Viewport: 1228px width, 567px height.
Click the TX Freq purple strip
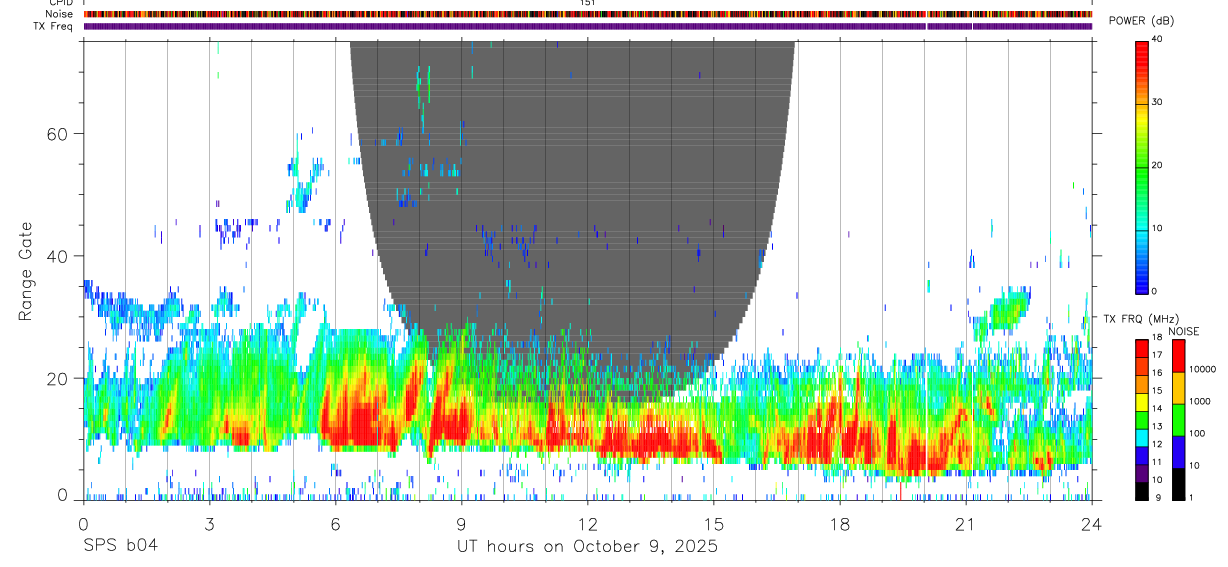pyautogui.click(x=588, y=26)
